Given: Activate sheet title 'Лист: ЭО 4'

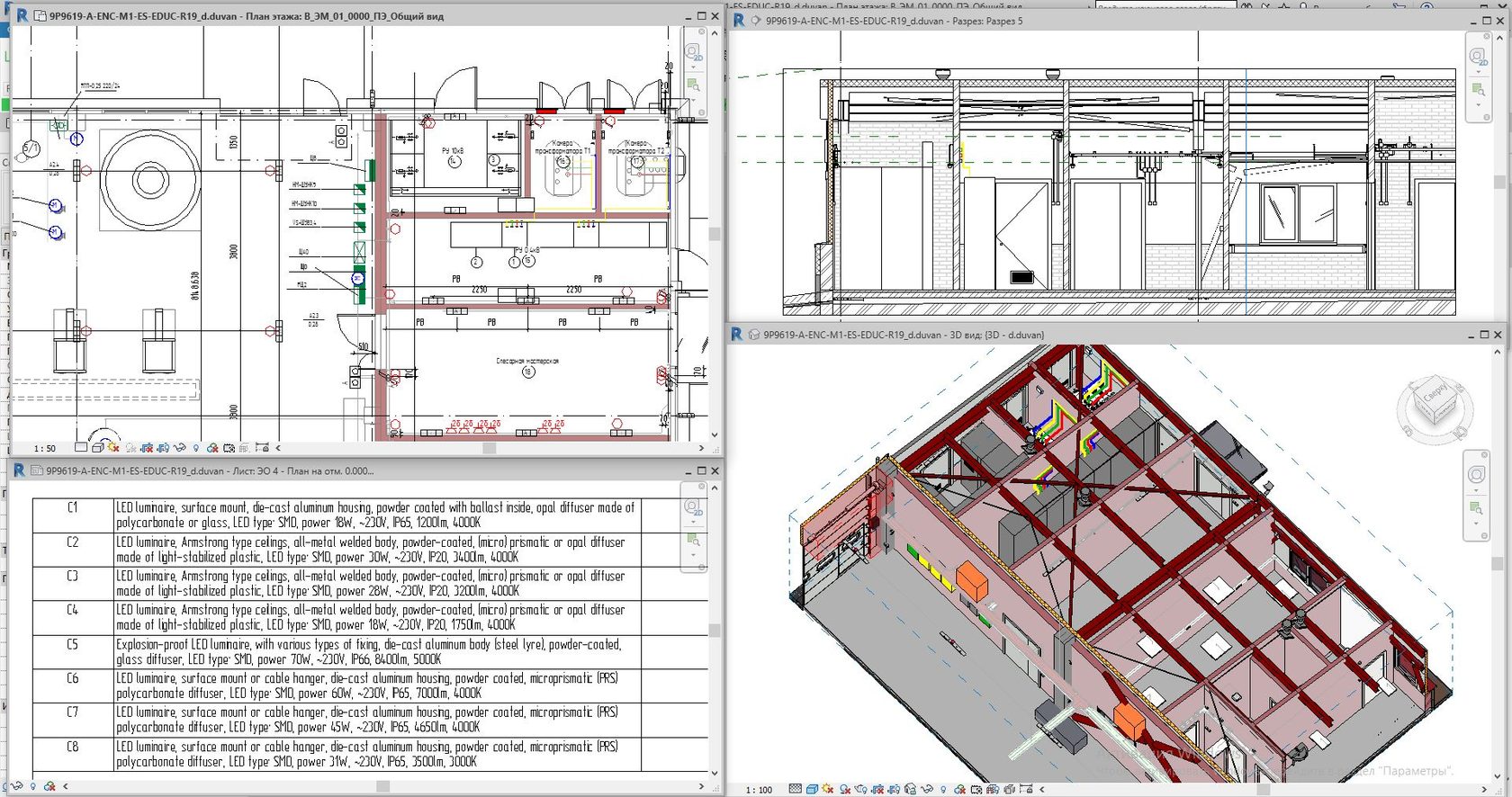Looking at the screenshot, I should [x=210, y=470].
